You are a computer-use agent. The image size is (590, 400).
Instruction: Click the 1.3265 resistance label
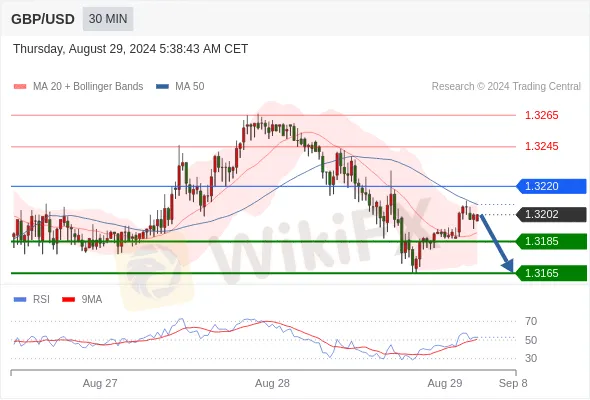pos(541,115)
